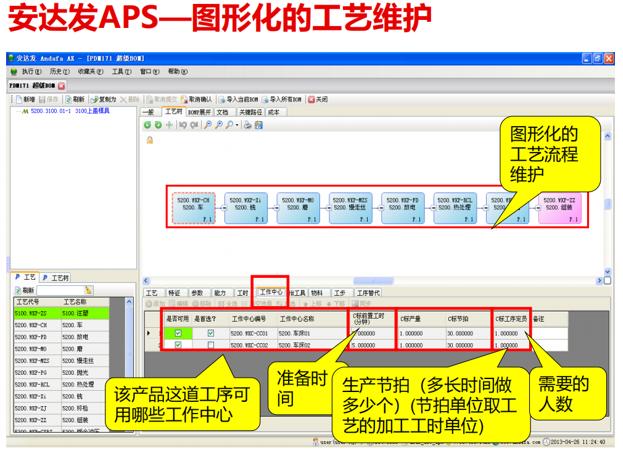Switch to the 关键路径 tab

[251, 112]
